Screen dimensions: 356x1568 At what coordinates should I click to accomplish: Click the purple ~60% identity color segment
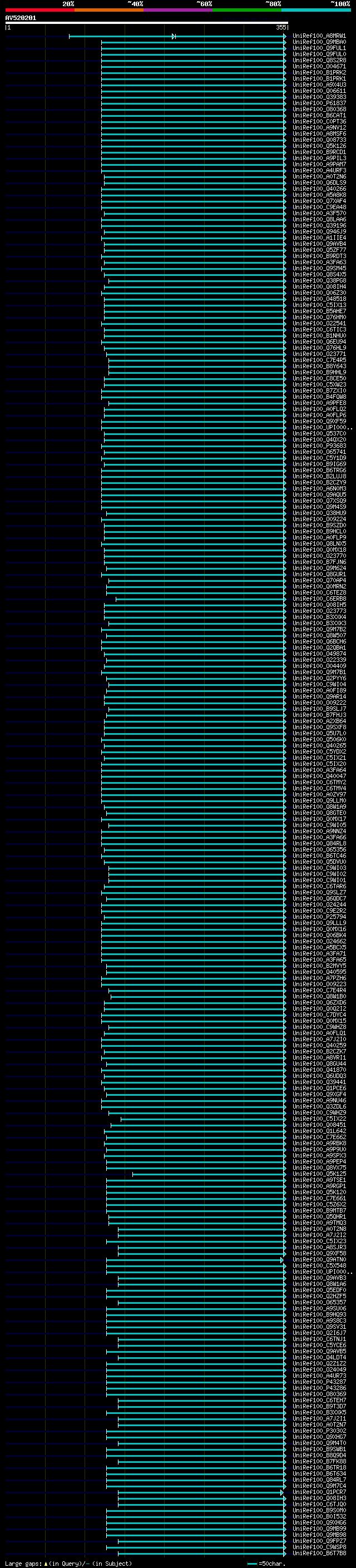[x=179, y=10]
